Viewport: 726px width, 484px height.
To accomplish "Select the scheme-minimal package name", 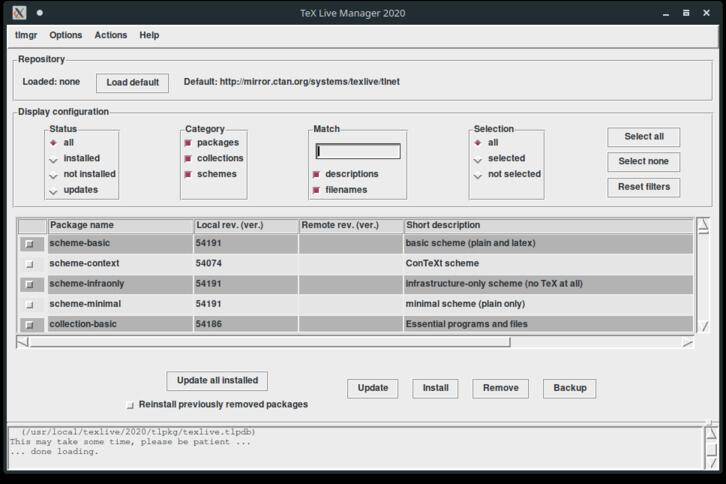I will coord(85,304).
